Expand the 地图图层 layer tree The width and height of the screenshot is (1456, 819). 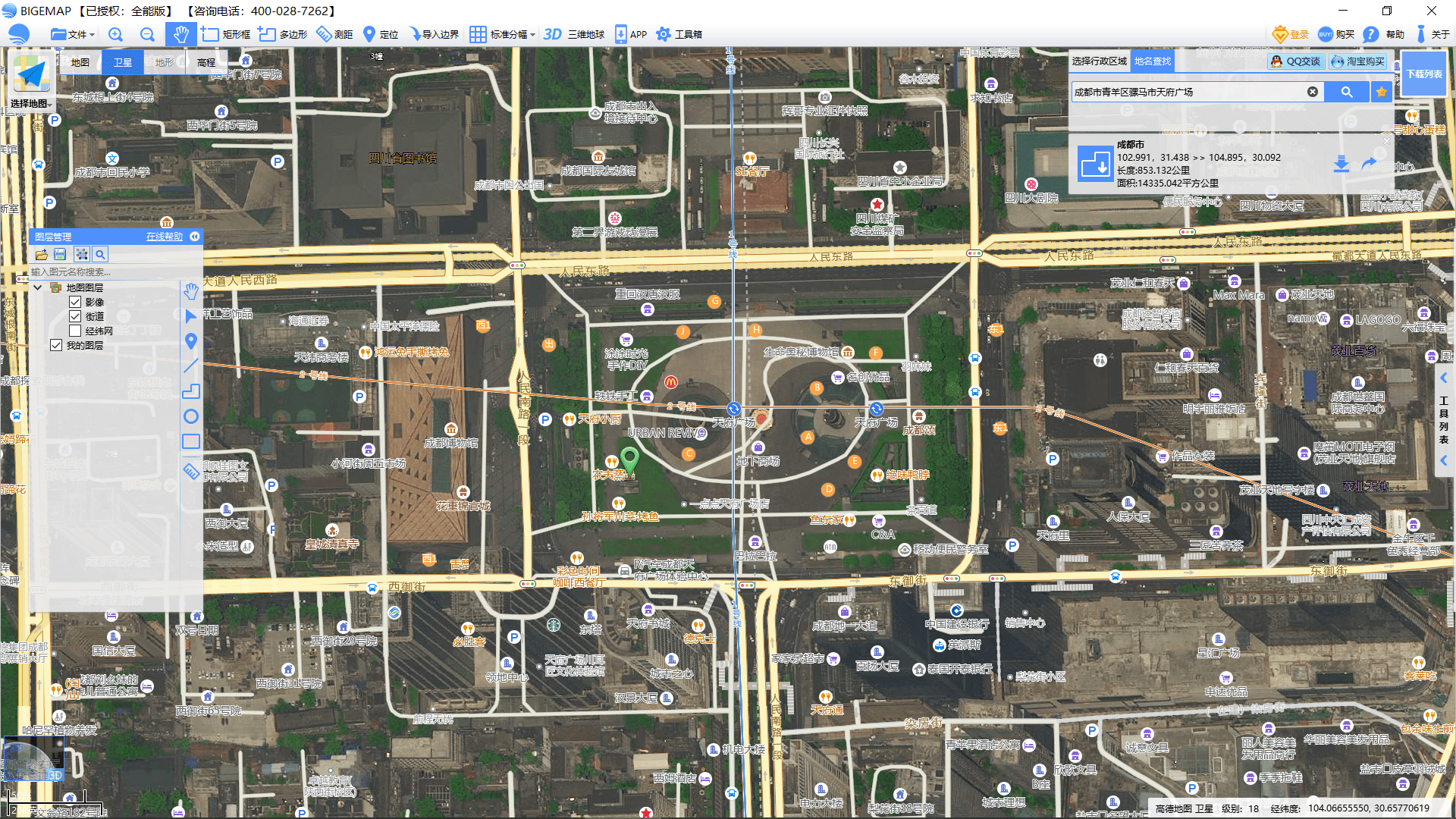(x=36, y=287)
